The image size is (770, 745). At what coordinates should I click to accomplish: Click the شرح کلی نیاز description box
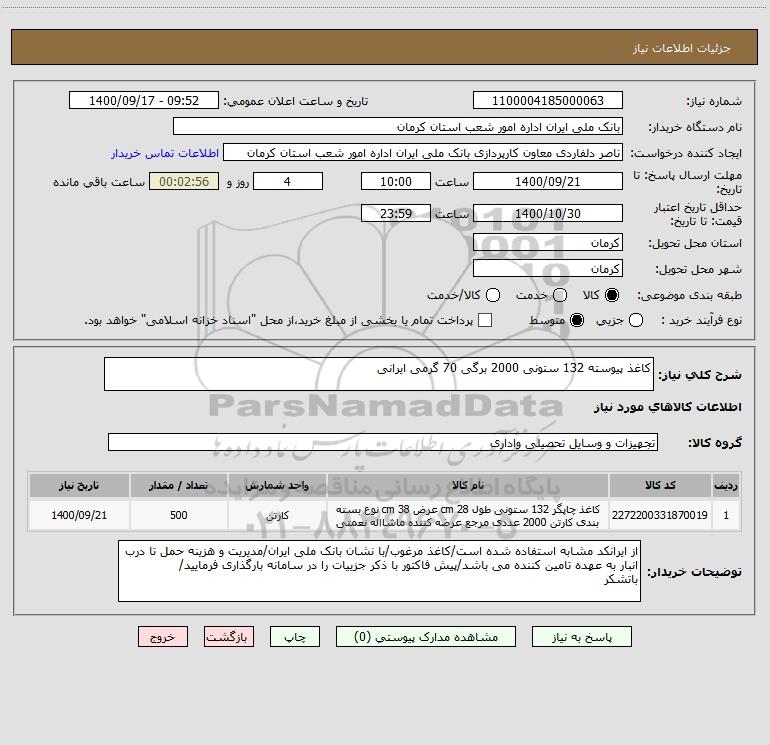point(379,374)
